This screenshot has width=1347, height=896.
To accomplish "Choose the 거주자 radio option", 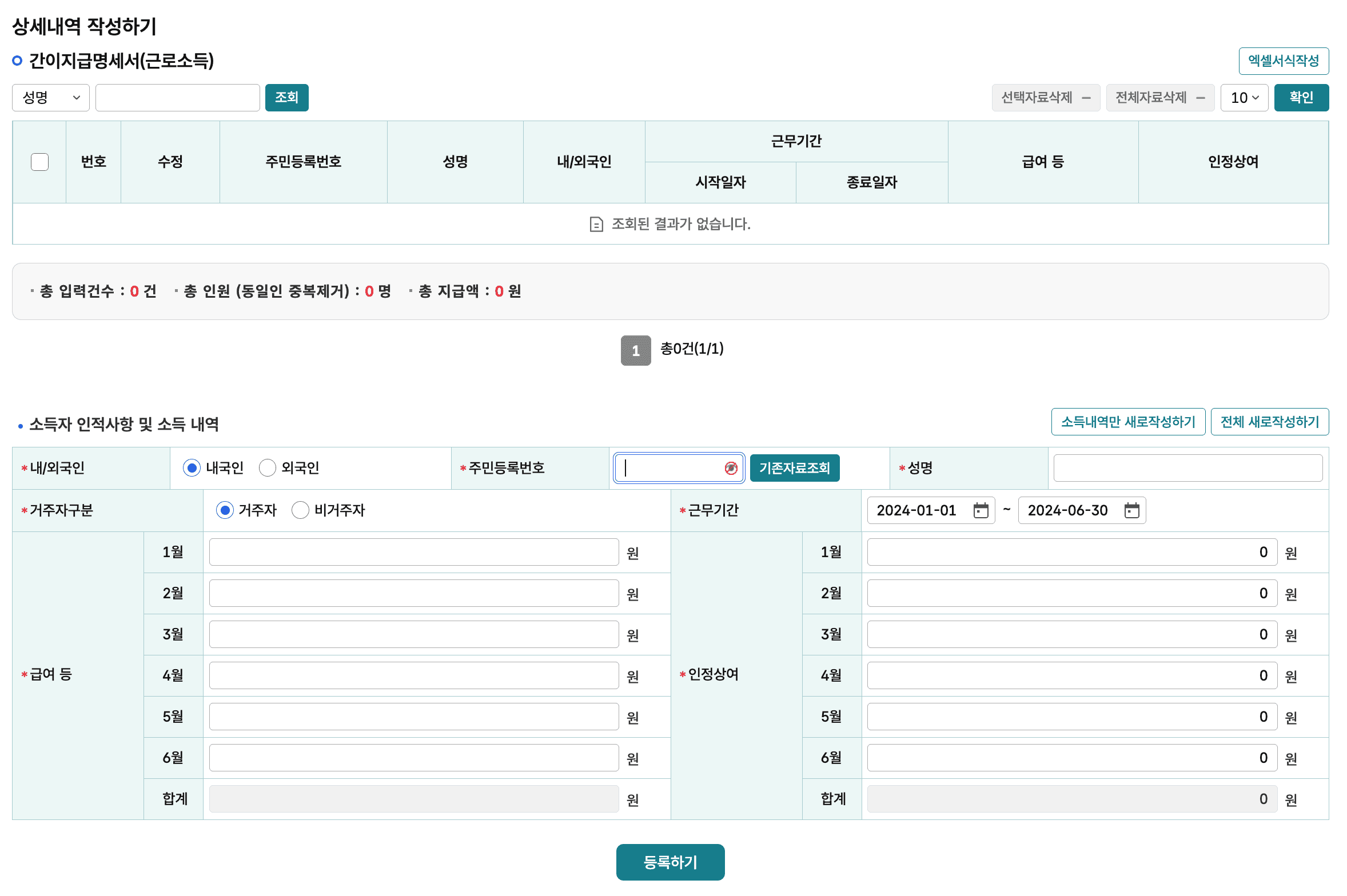I will pyautogui.click(x=225, y=510).
